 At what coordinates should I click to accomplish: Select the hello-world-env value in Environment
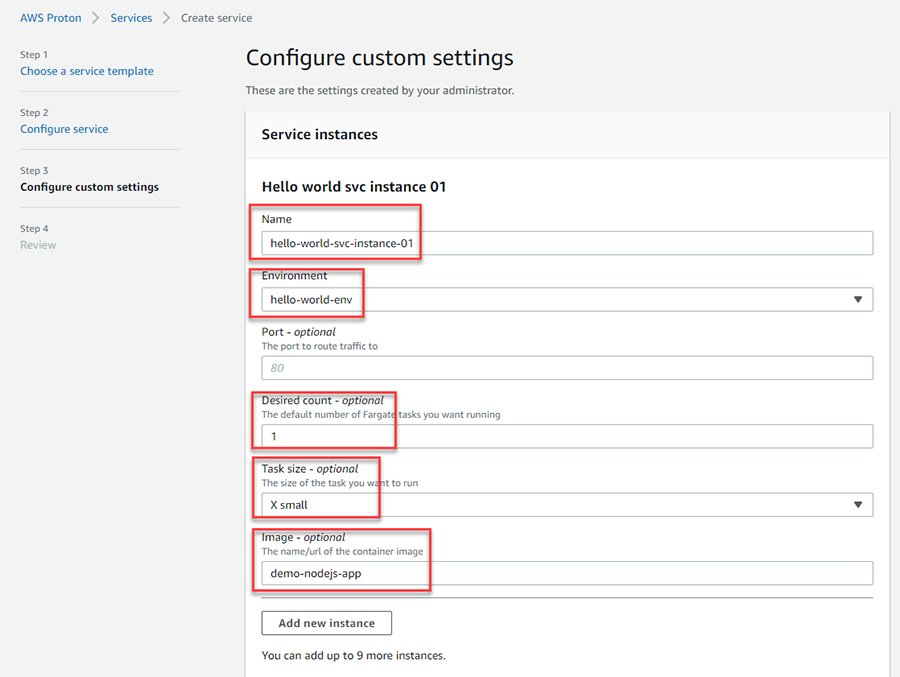[310, 299]
